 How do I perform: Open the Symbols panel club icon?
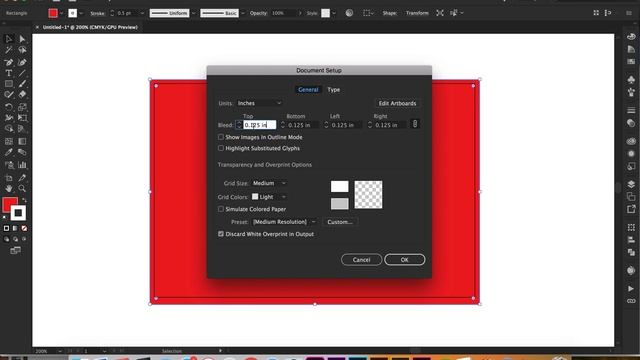click(631, 80)
